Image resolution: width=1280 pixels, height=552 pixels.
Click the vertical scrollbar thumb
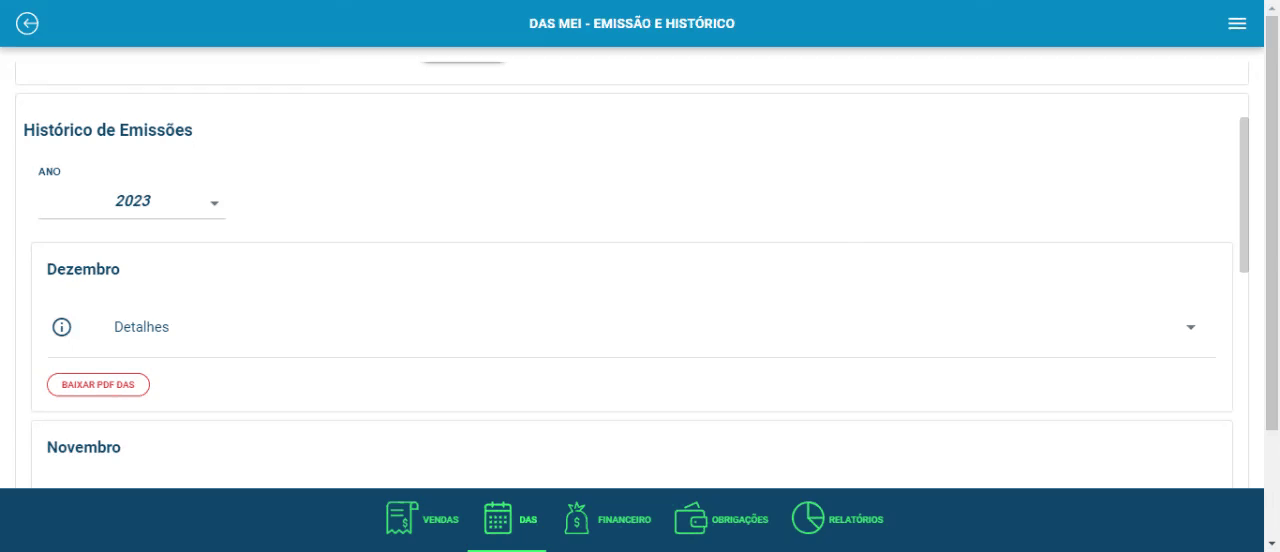pyautogui.click(x=1243, y=195)
